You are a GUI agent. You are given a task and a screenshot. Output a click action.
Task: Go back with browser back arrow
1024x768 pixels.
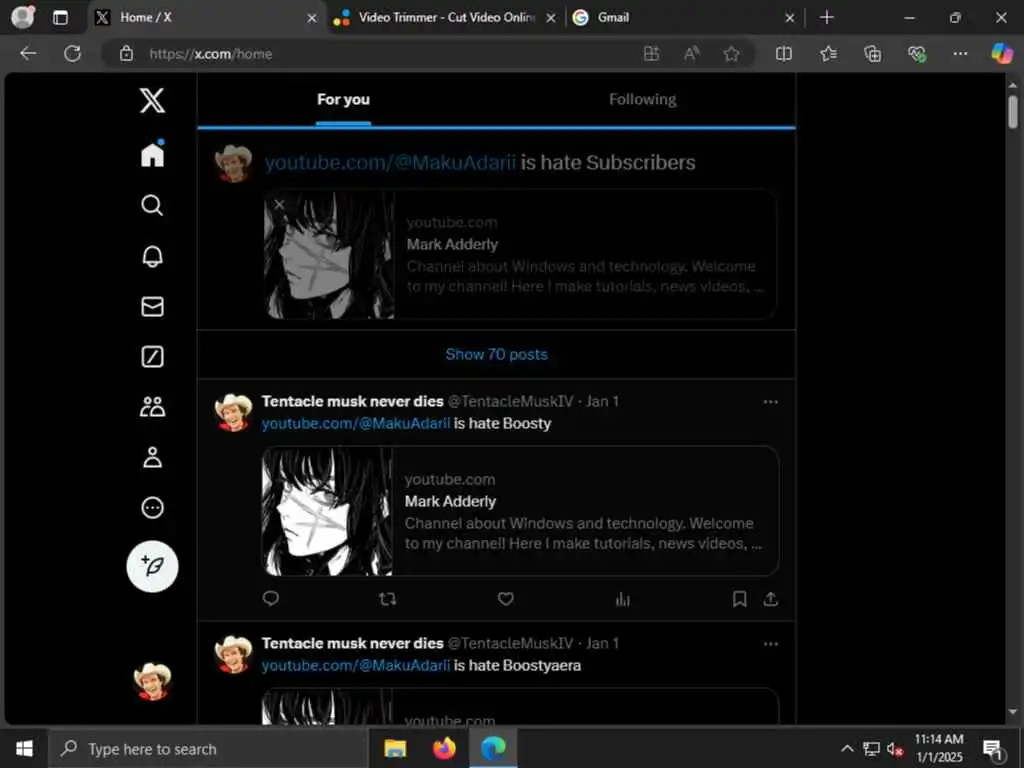click(x=28, y=54)
